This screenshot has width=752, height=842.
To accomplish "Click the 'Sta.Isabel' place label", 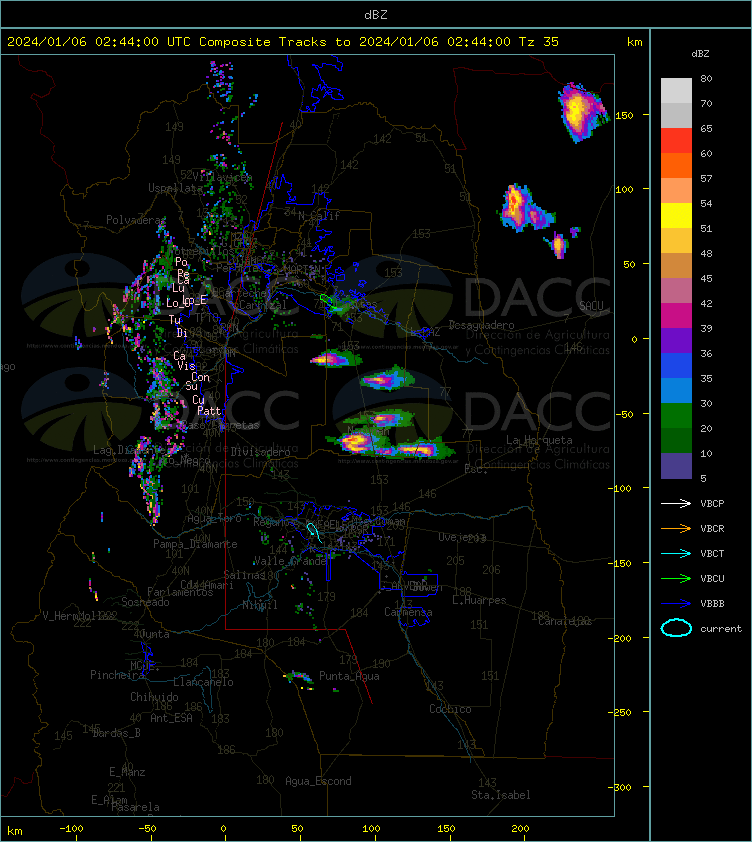I will coord(501,795).
